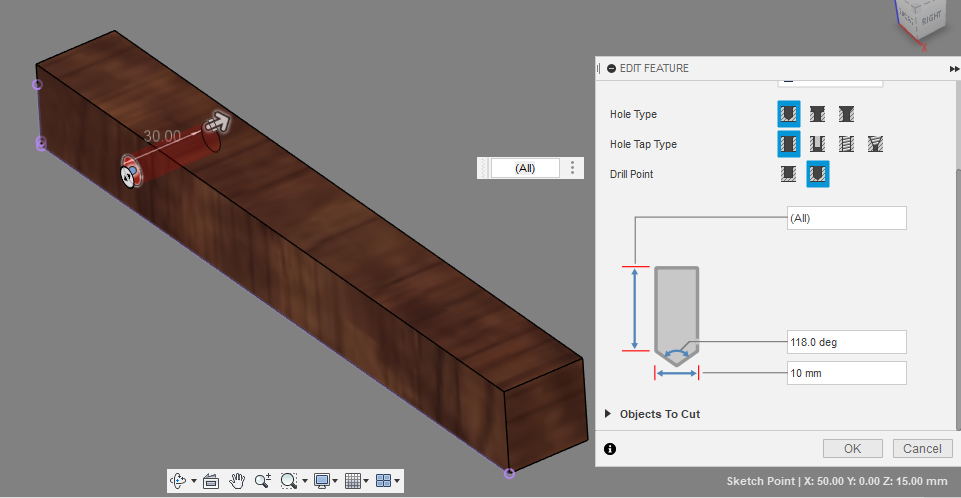Open Display Settings monitor icon
Viewport: 961px width, 498px height.
322,481
